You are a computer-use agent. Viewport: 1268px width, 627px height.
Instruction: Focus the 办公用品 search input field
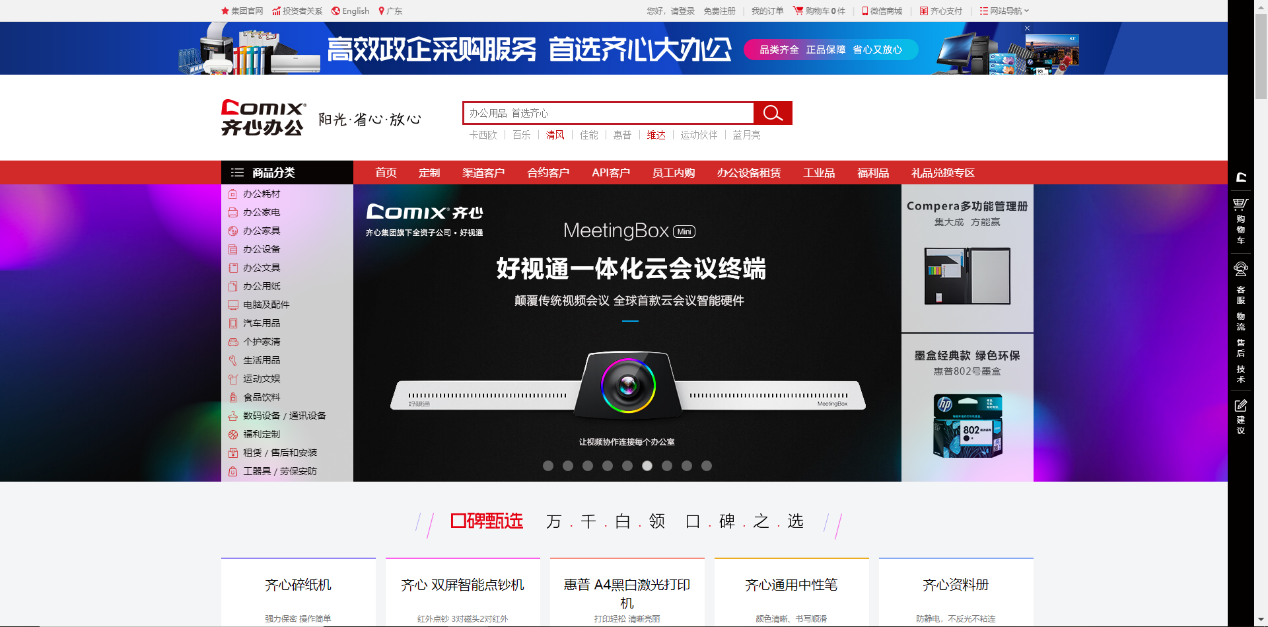coord(608,113)
